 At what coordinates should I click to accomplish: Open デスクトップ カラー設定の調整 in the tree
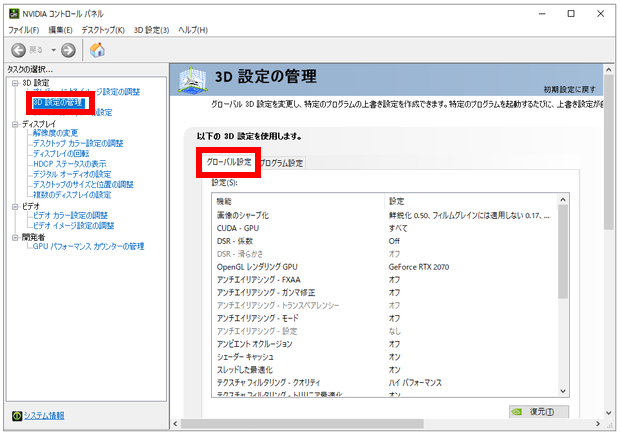pos(78,143)
